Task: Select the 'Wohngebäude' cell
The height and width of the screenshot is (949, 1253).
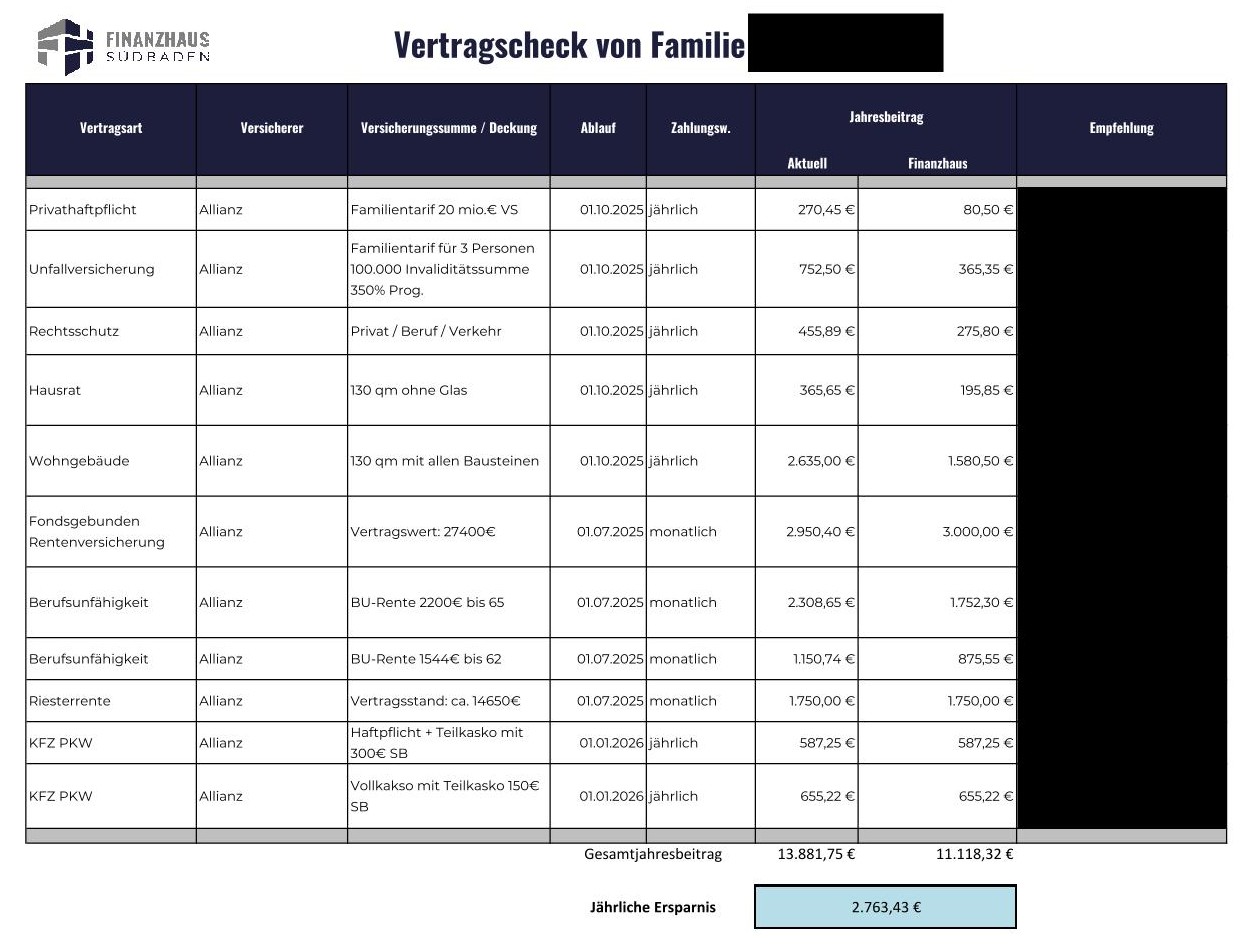Action: pos(111,461)
